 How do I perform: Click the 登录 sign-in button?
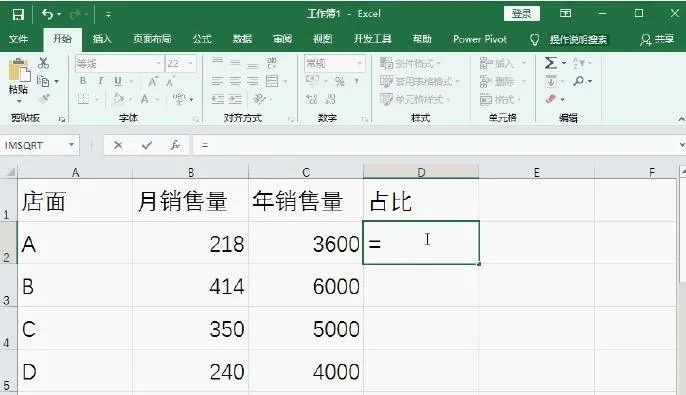pyautogui.click(x=522, y=14)
